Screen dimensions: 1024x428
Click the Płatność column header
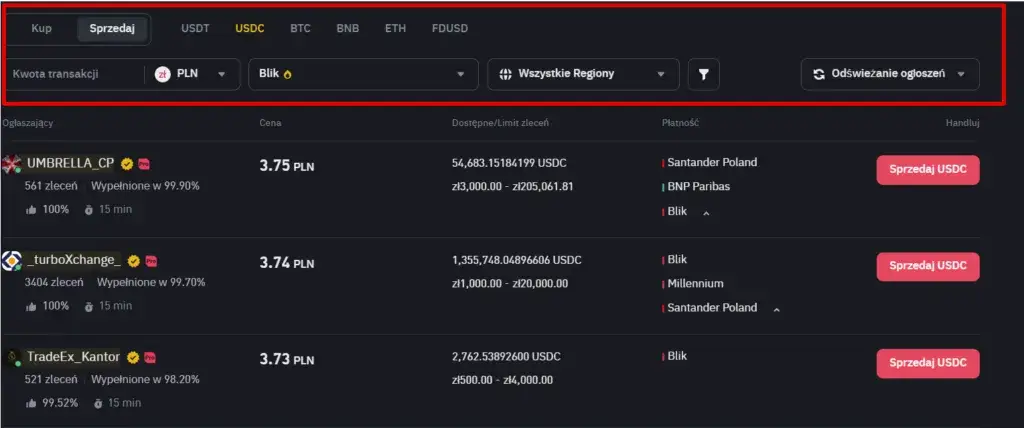tap(680, 123)
